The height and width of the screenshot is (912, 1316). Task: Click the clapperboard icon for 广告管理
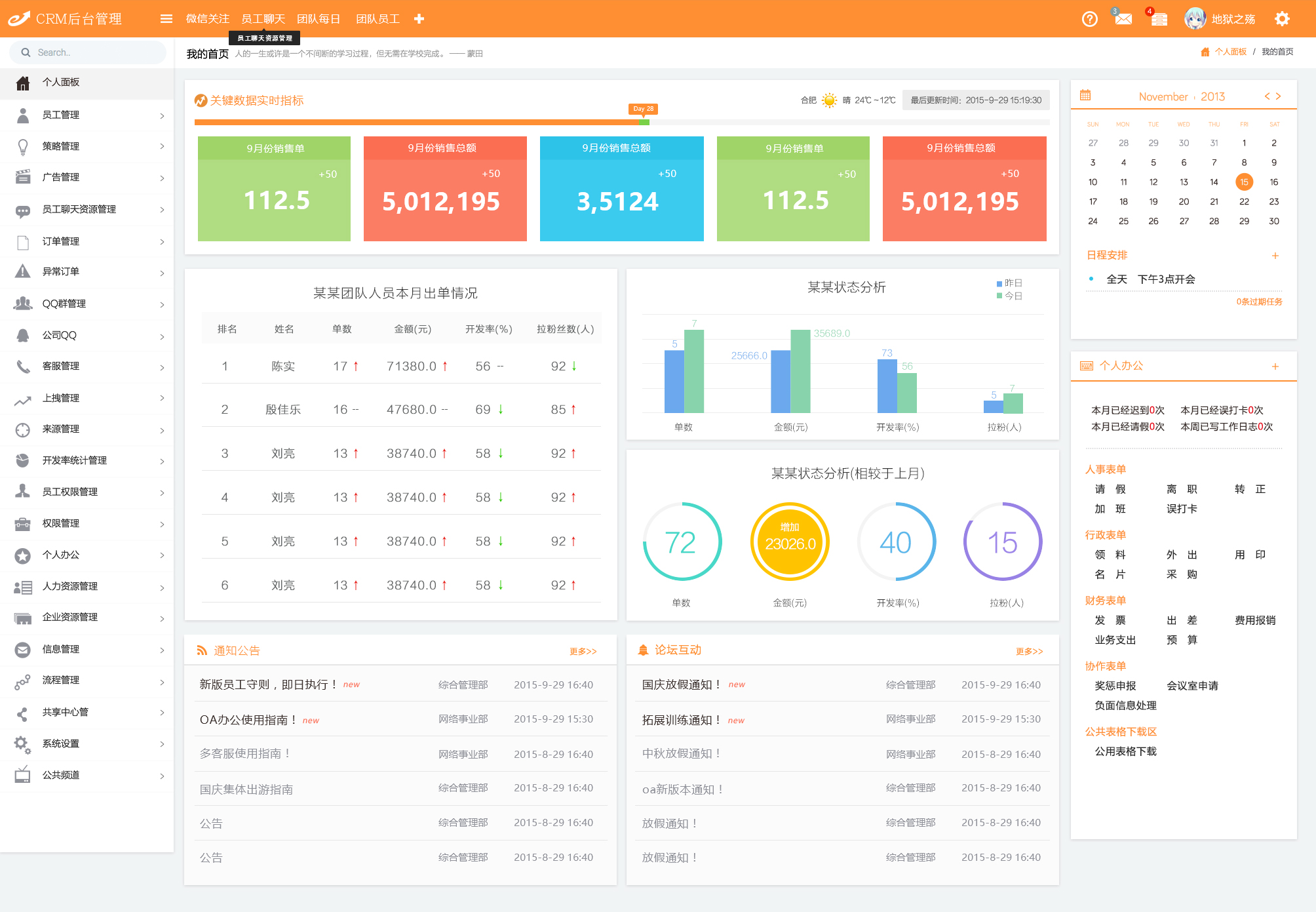[23, 177]
